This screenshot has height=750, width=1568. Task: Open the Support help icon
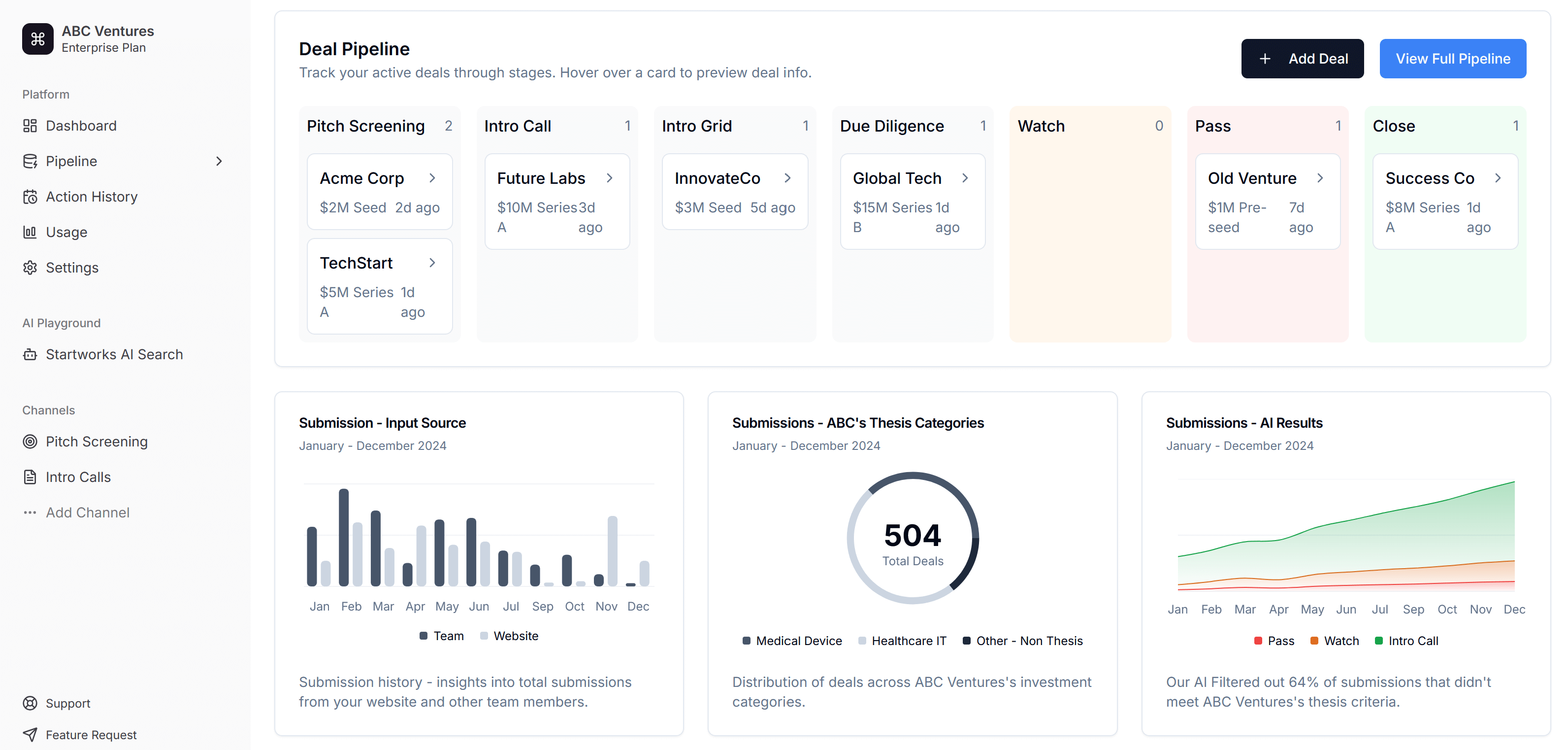30,703
